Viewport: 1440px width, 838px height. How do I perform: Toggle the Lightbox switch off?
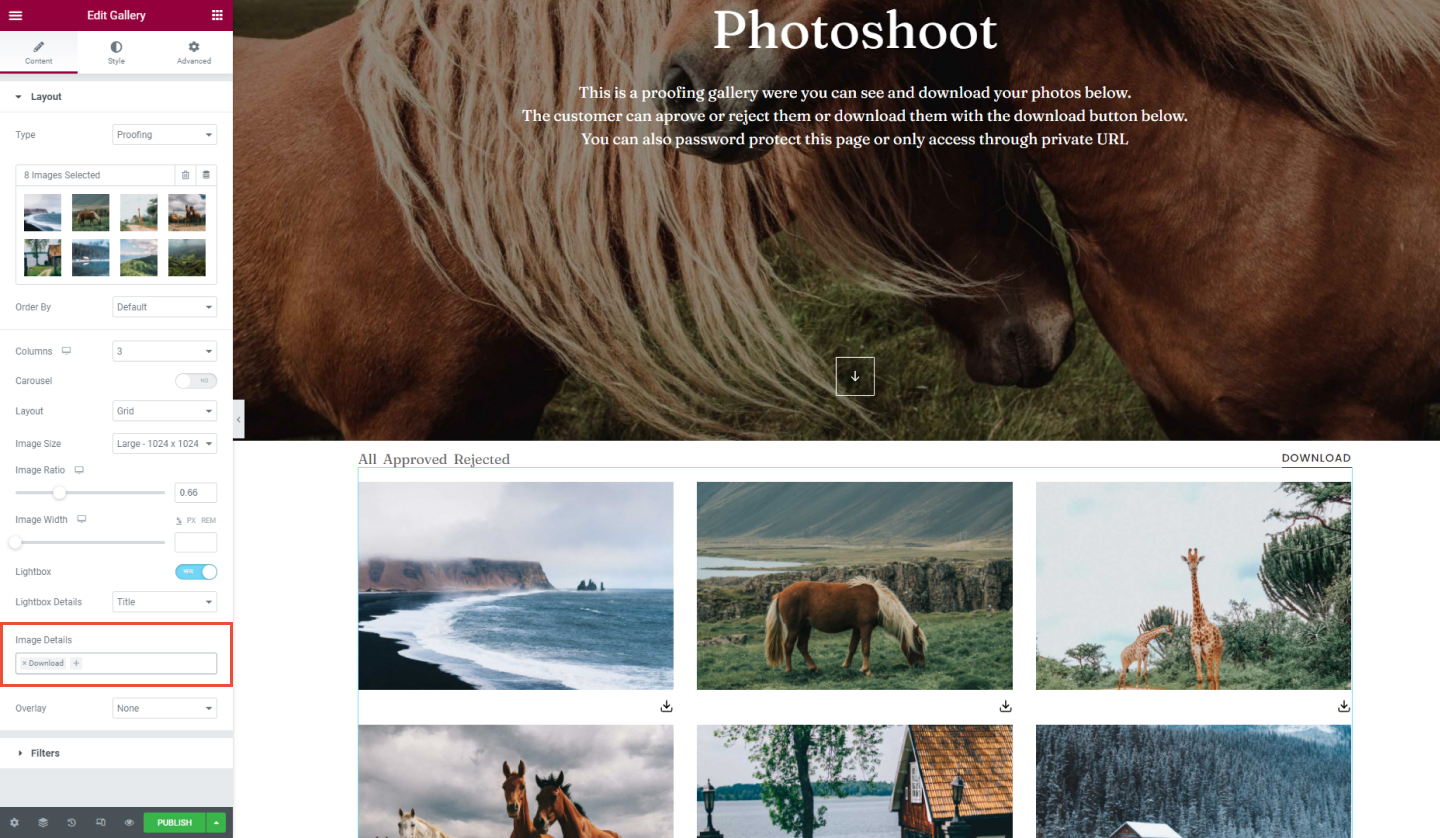(196, 572)
